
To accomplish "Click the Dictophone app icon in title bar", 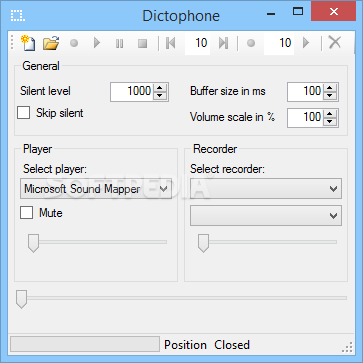I will 18,15.
